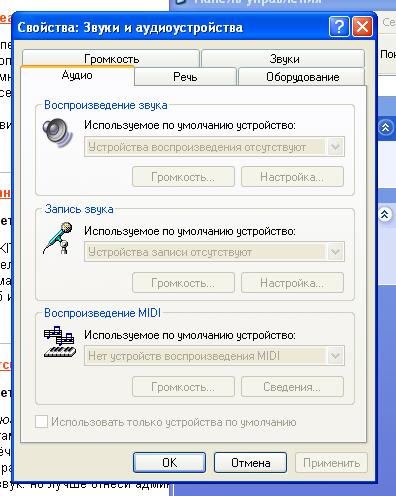The height and width of the screenshot is (496, 396).
Task: Click Настройка... button under playback device
Action: pyautogui.click(x=292, y=177)
